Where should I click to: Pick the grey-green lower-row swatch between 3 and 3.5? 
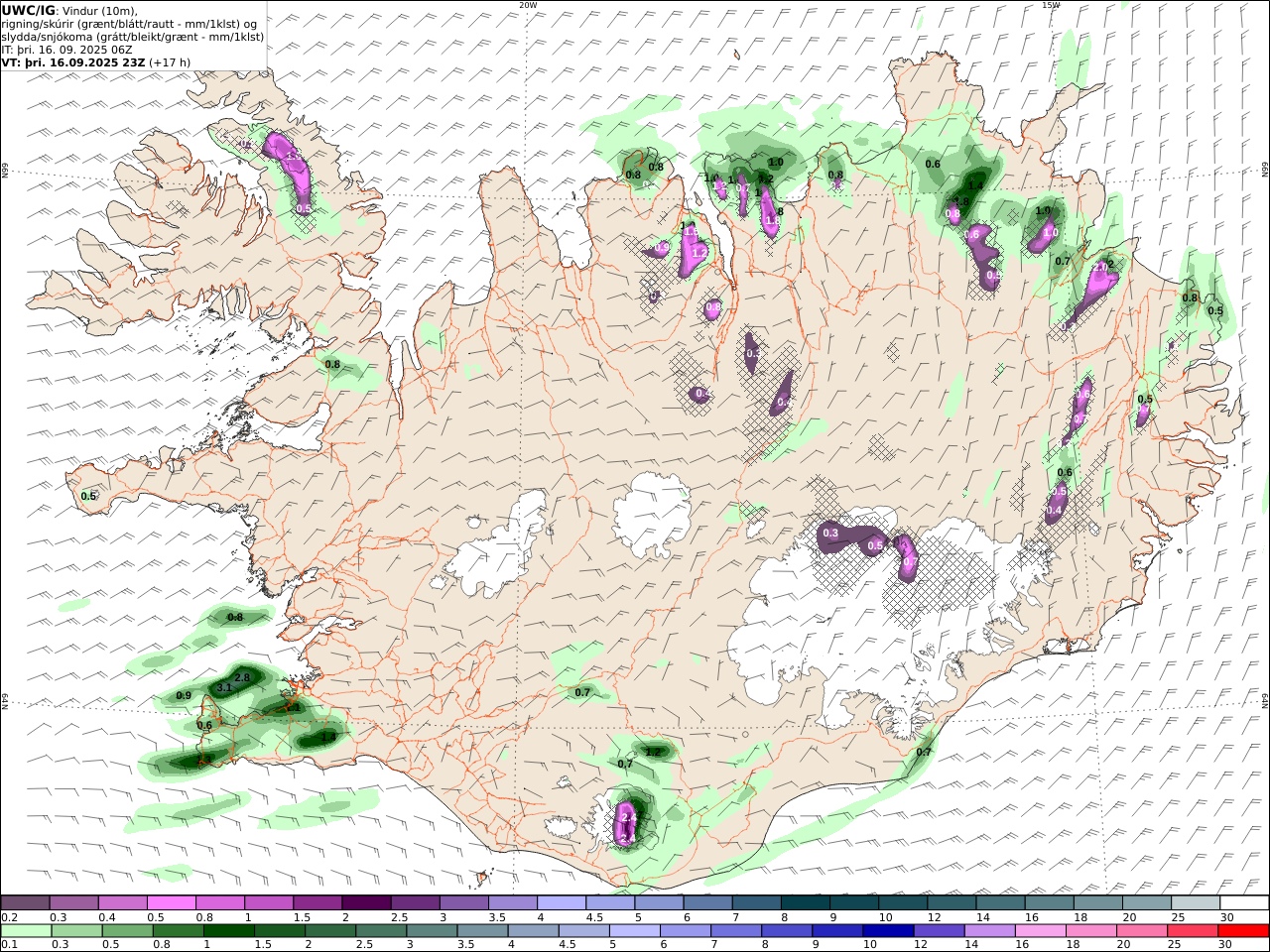432,931
